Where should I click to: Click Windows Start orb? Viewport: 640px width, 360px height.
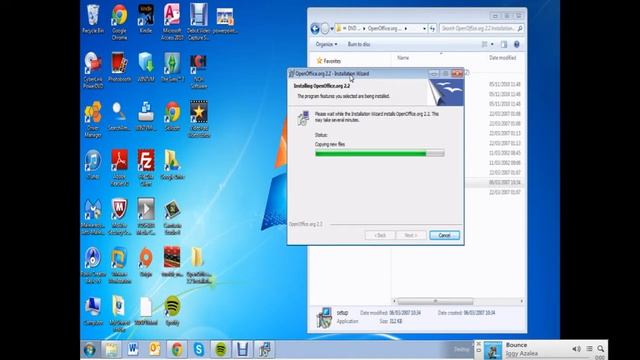(x=90, y=349)
